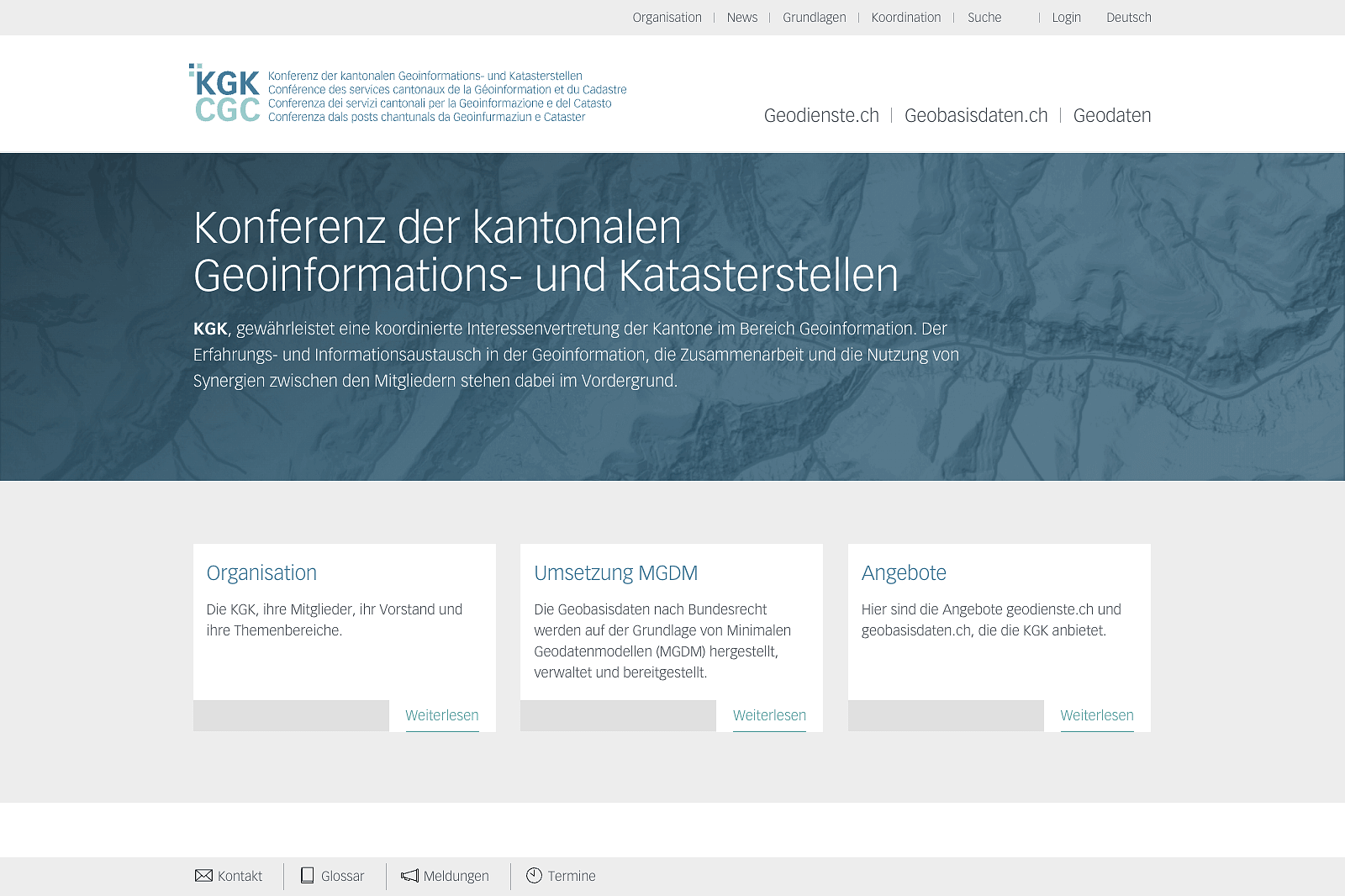Open the Grundlagen menu item

(x=814, y=18)
